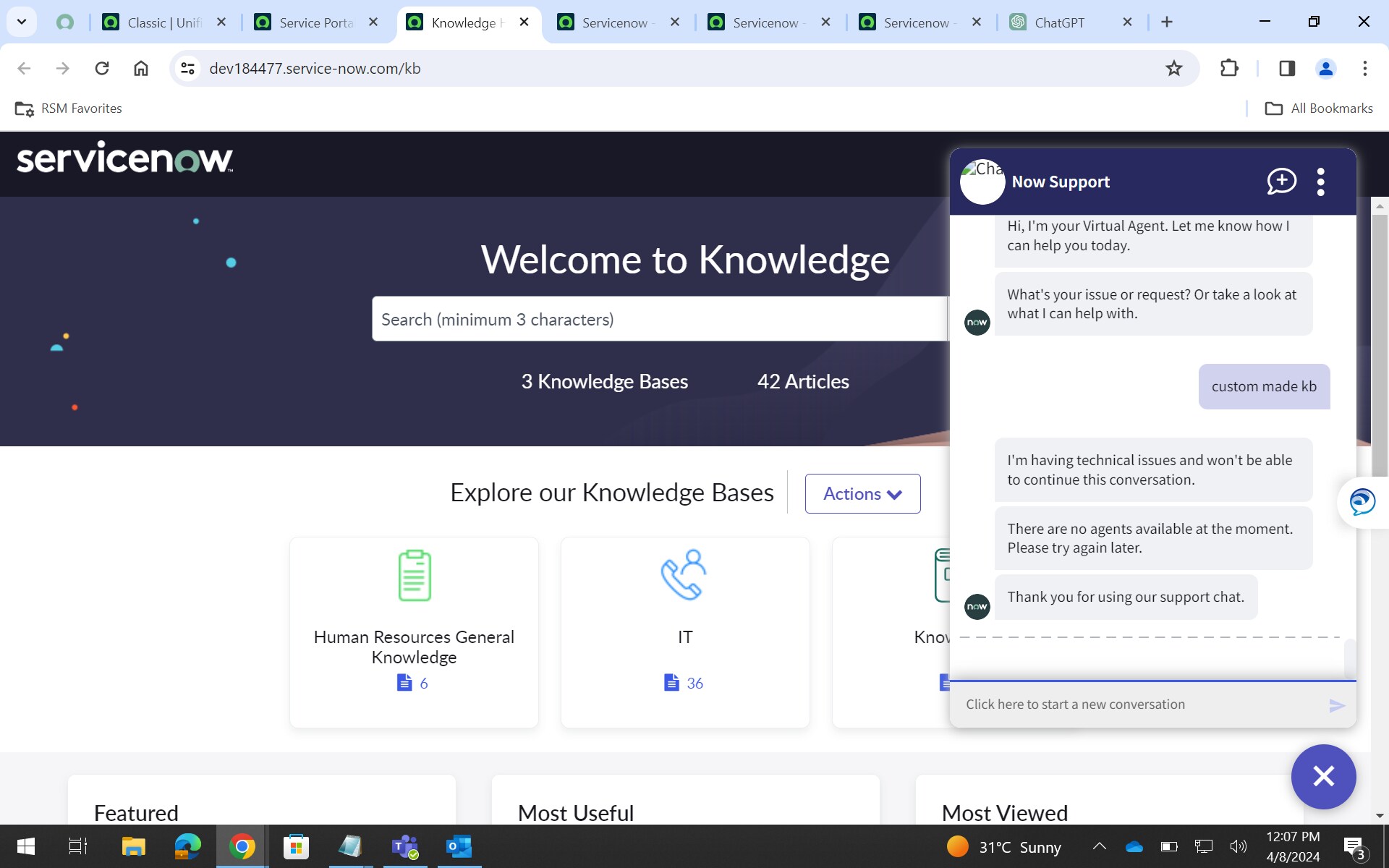Close the Virtual Agent chat bubble
Screen dimensions: 1389x868
point(1323,776)
